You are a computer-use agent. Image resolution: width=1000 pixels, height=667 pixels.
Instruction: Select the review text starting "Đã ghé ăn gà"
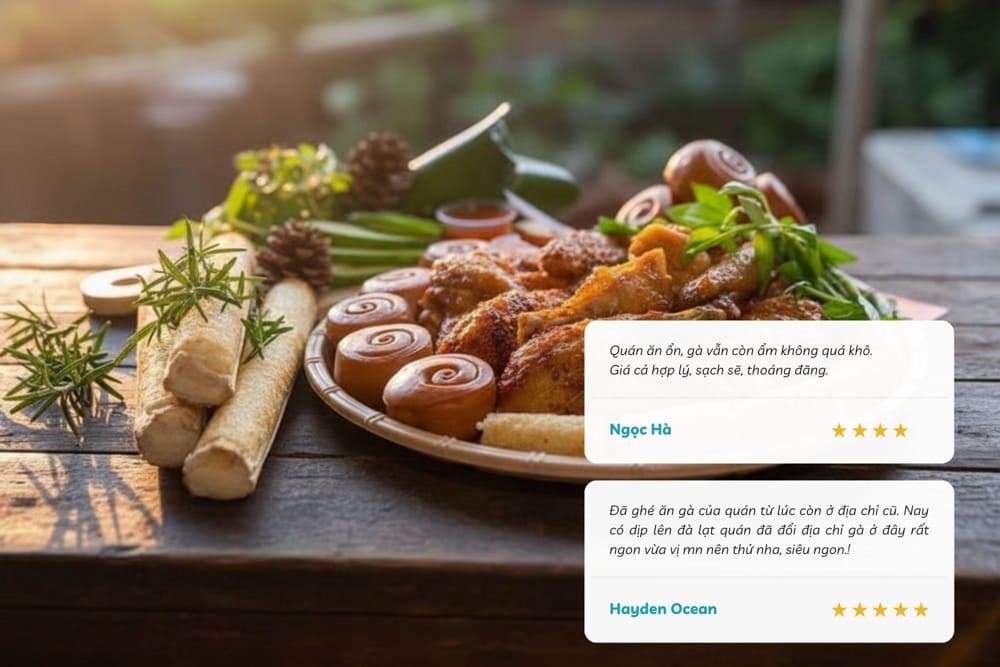[769, 530]
